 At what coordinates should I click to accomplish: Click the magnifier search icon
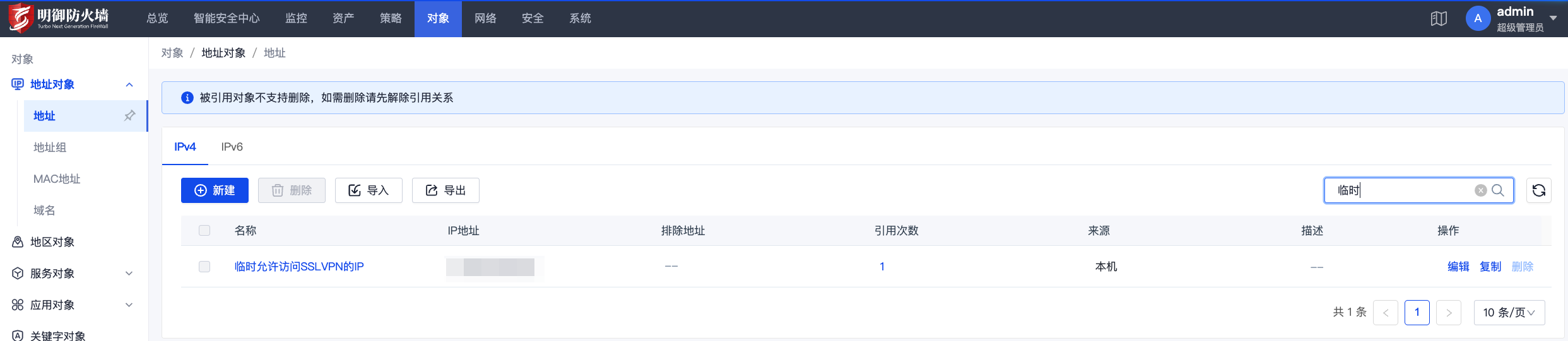coord(1498,190)
